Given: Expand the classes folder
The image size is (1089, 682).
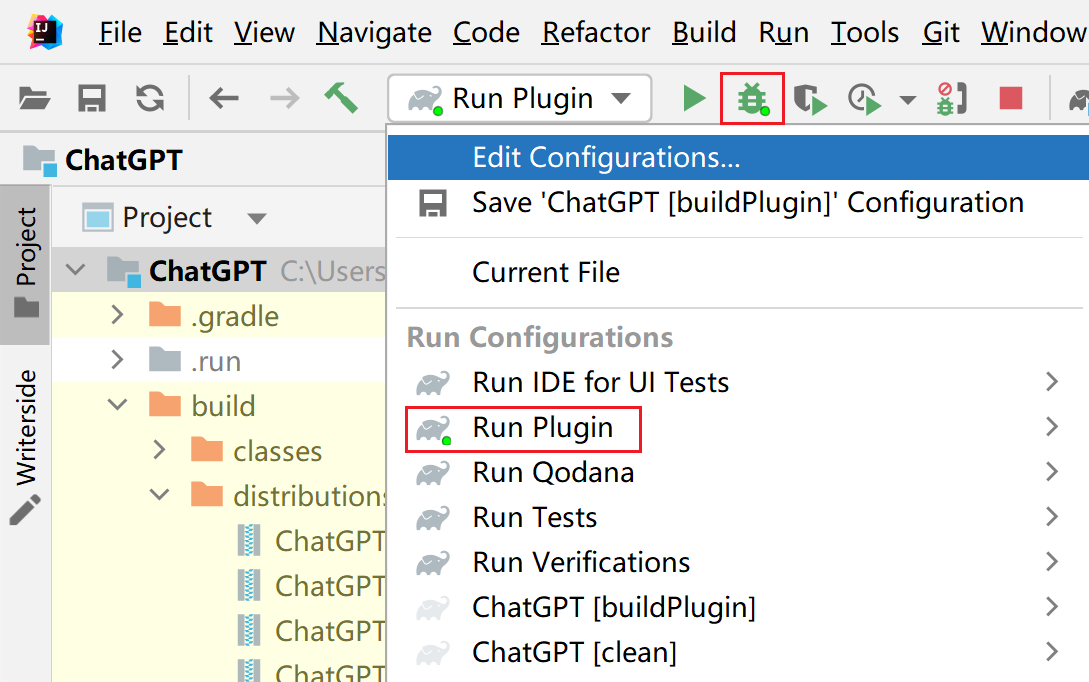Looking at the screenshot, I should [x=159, y=450].
